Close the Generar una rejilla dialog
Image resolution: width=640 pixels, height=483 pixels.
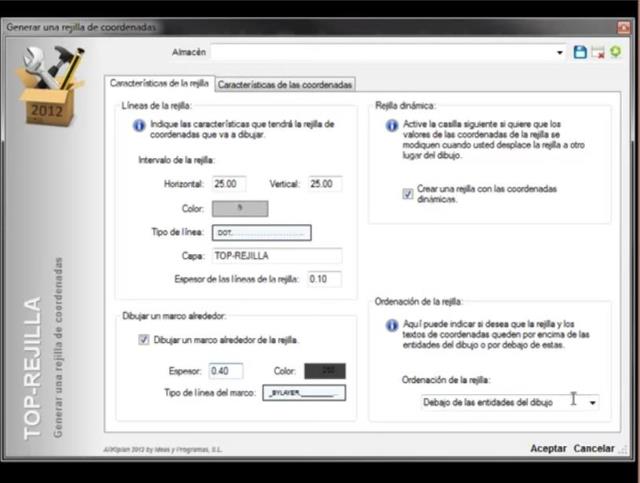tap(624, 28)
